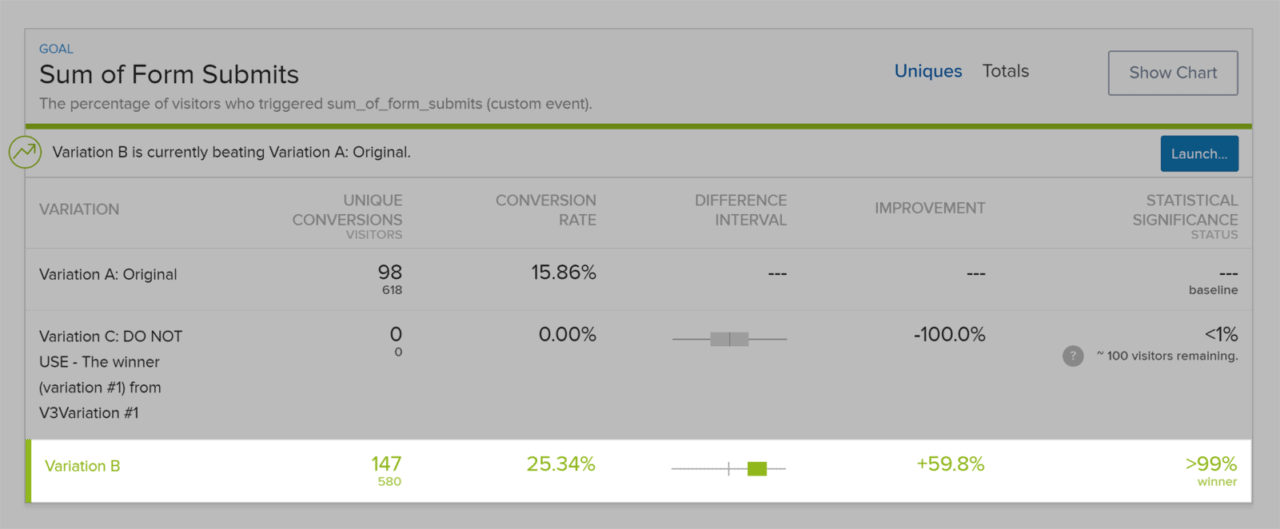Select the Variation B row label
The image size is (1280, 529).
pyautogui.click(x=82, y=466)
